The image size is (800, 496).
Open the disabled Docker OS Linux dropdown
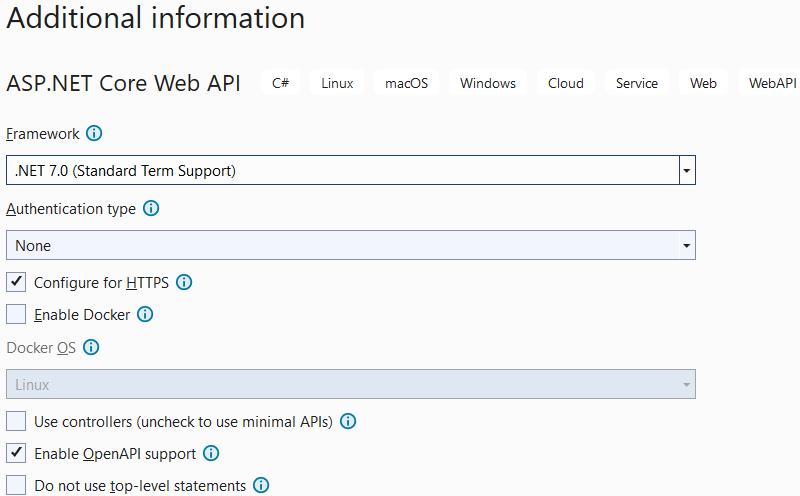pyautogui.click(x=351, y=384)
